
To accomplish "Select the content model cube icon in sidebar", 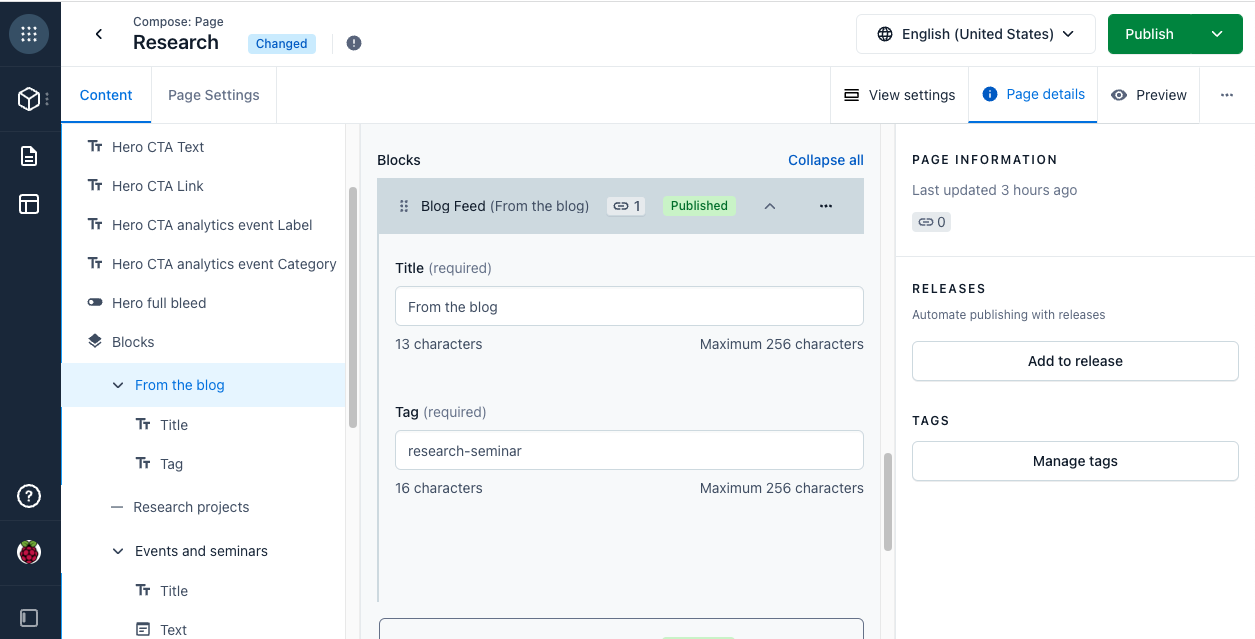I will coord(29,98).
